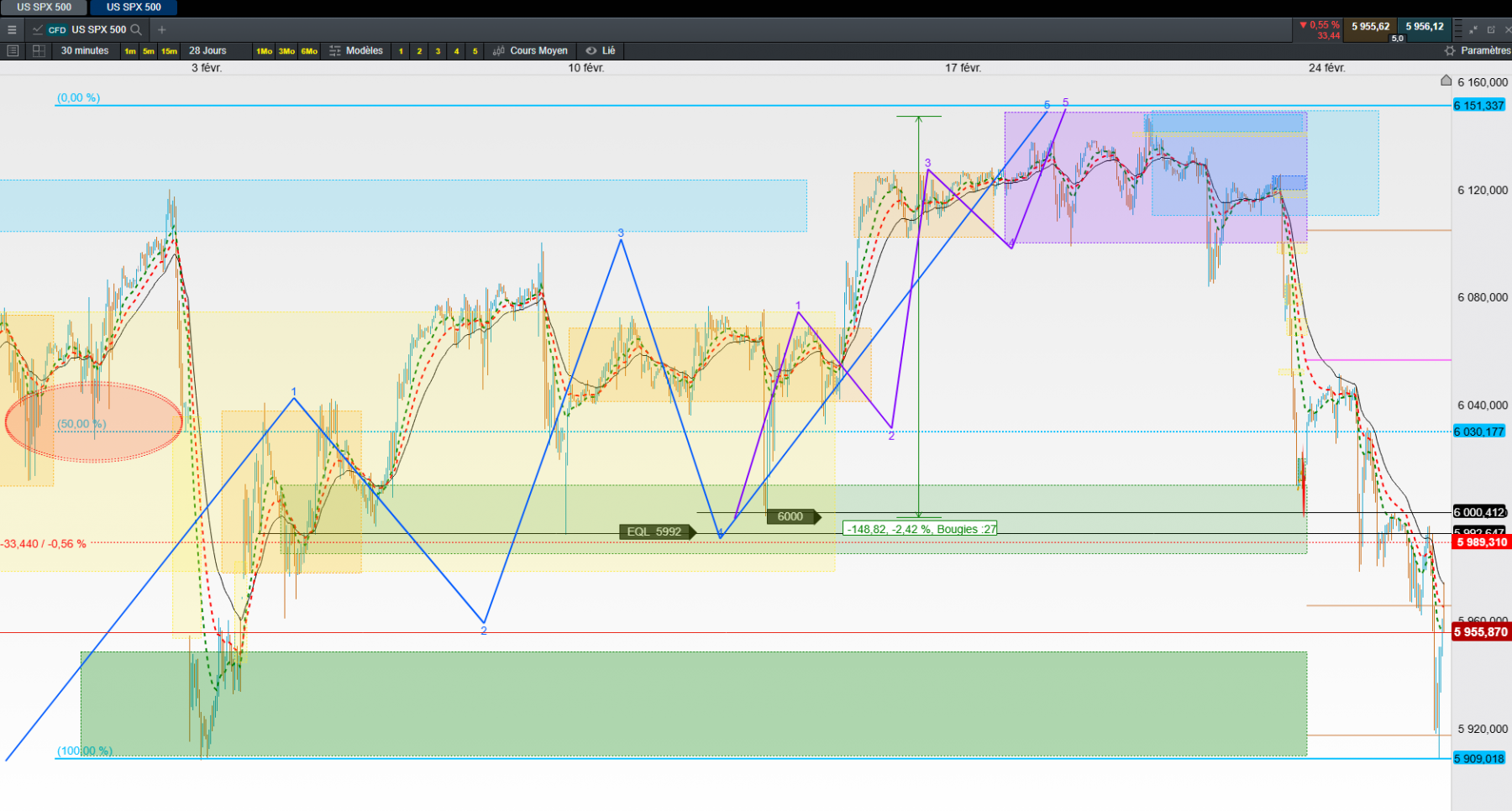Open Paramètres gear settings
The width and height of the screenshot is (1512, 811).
click(1450, 50)
